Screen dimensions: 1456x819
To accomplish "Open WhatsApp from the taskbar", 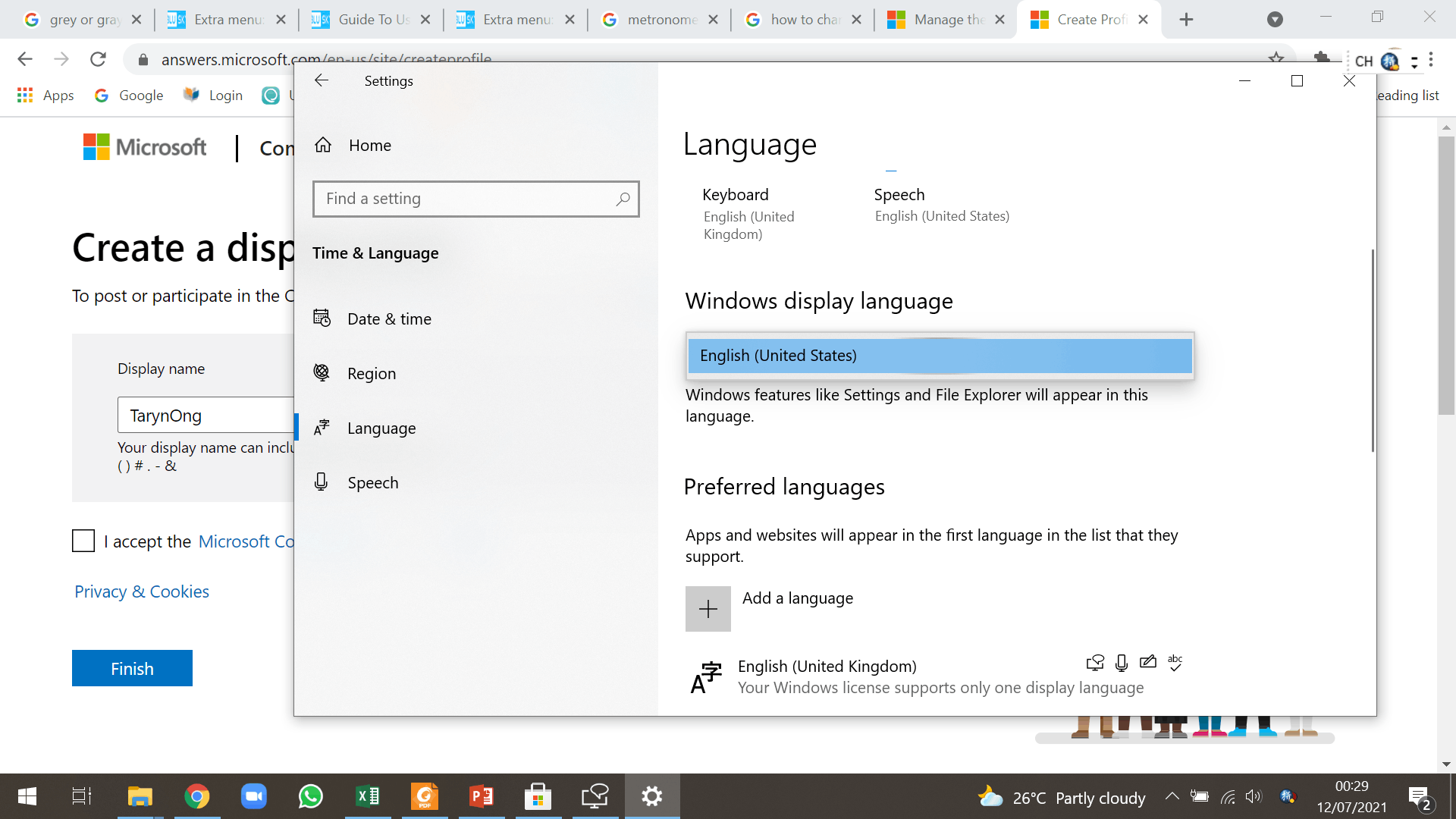I will click(x=310, y=796).
